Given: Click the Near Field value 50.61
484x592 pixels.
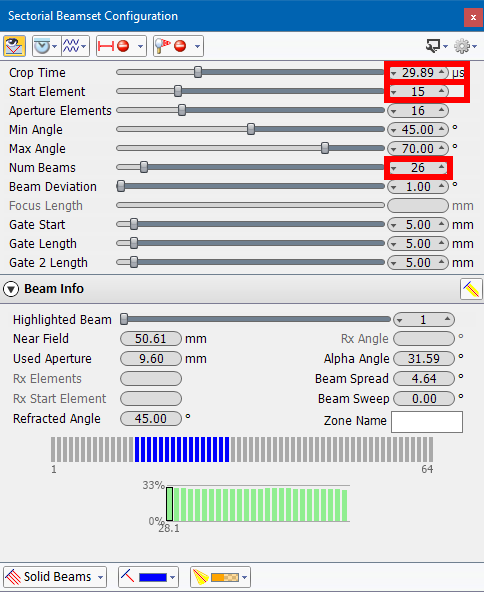Looking at the screenshot, I should coord(151,339).
